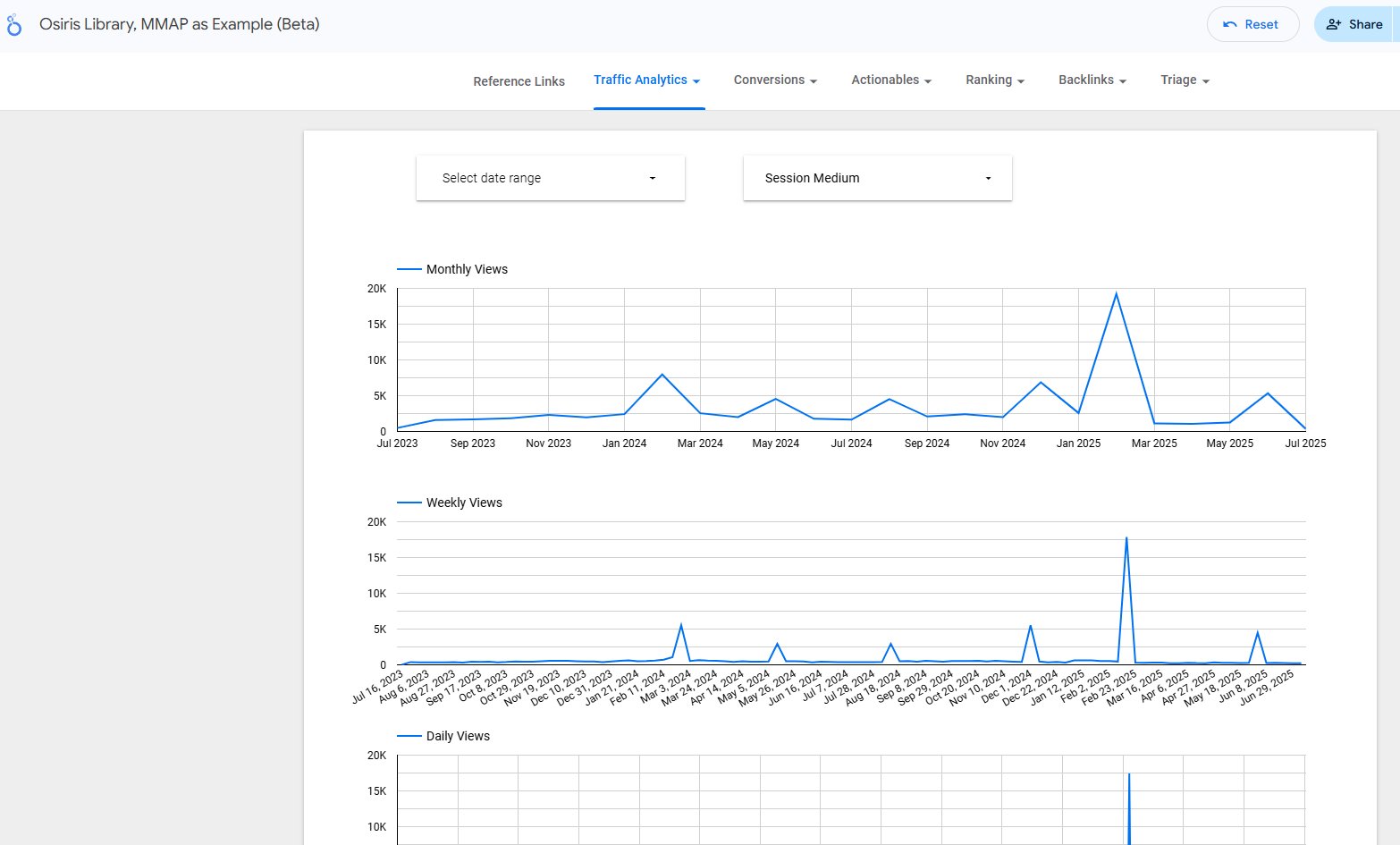Screen dimensions: 1400x845
Task: Click the Triage caret arrow
Action: (1206, 81)
